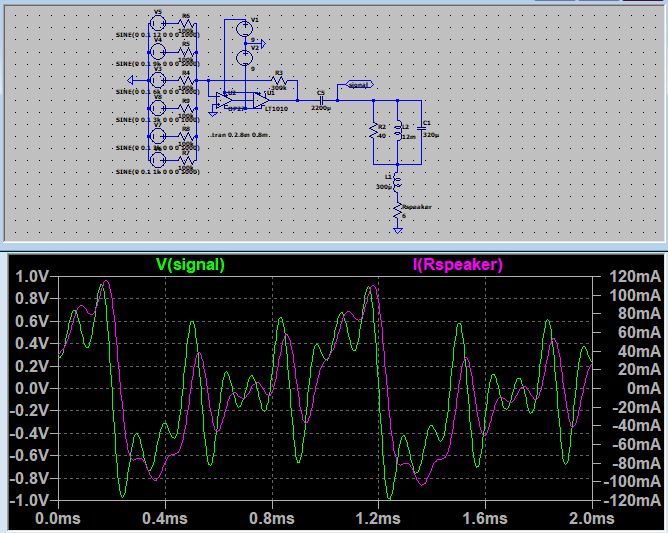Click the 1.2ms time axis label
Screen dimensions: 668x533
click(378, 519)
